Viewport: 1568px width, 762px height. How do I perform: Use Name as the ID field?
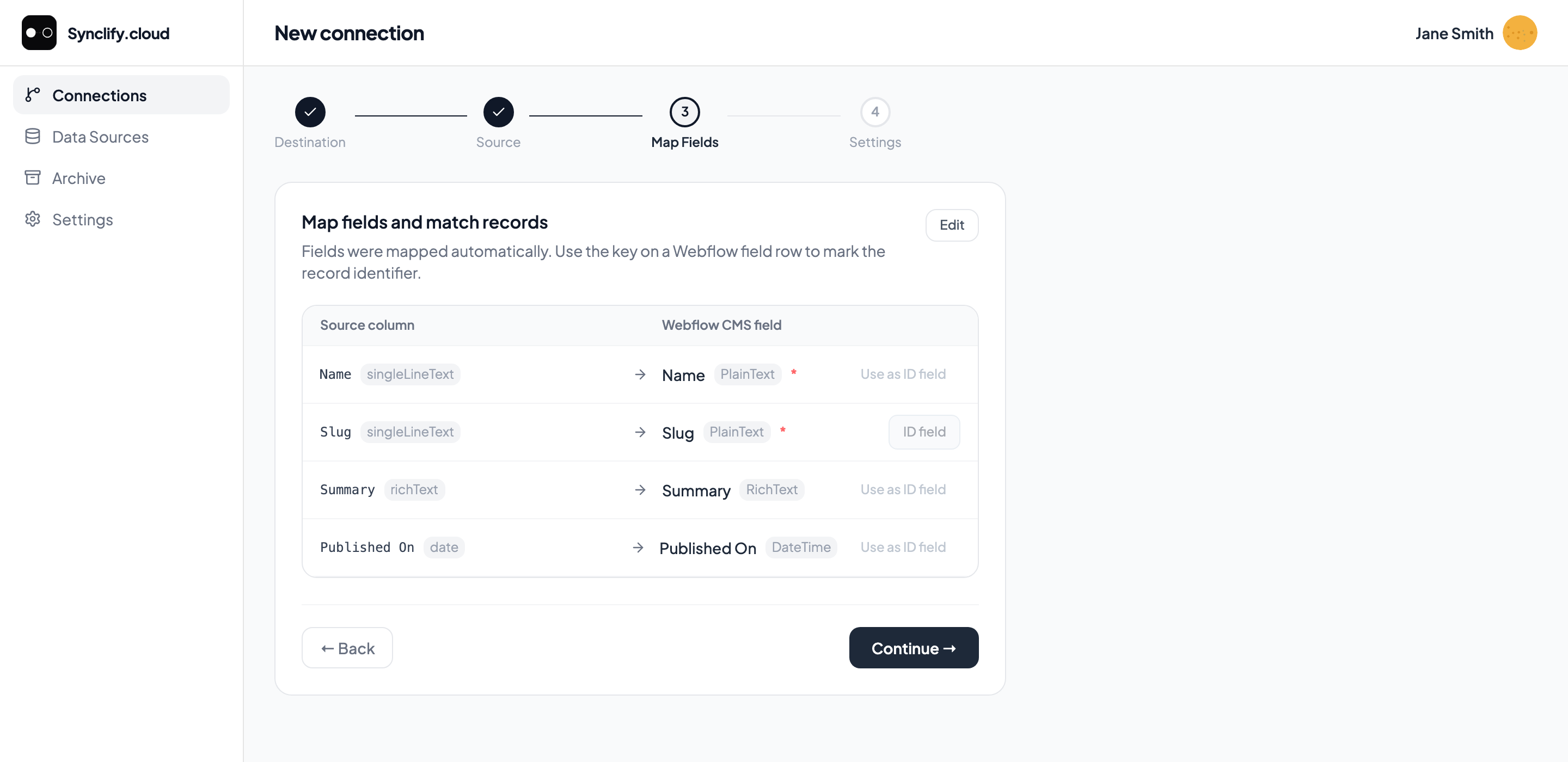(903, 374)
